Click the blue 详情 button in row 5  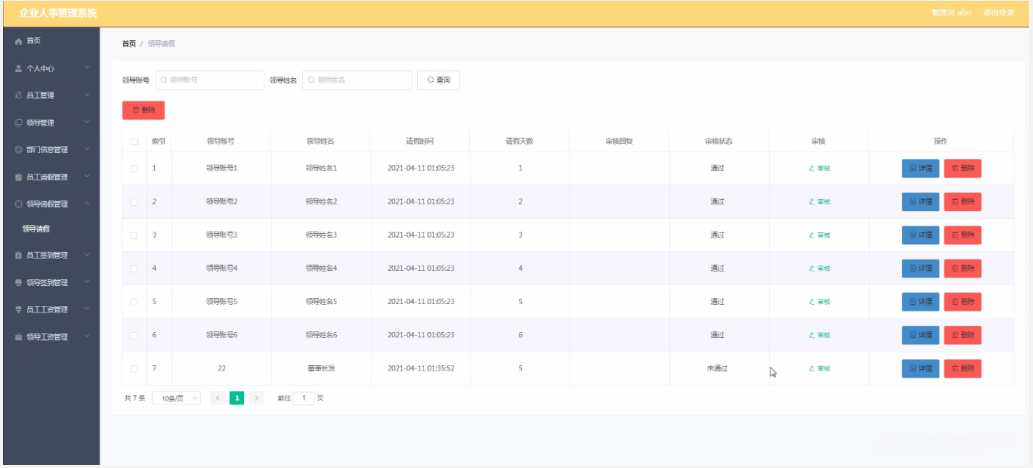tap(920, 302)
